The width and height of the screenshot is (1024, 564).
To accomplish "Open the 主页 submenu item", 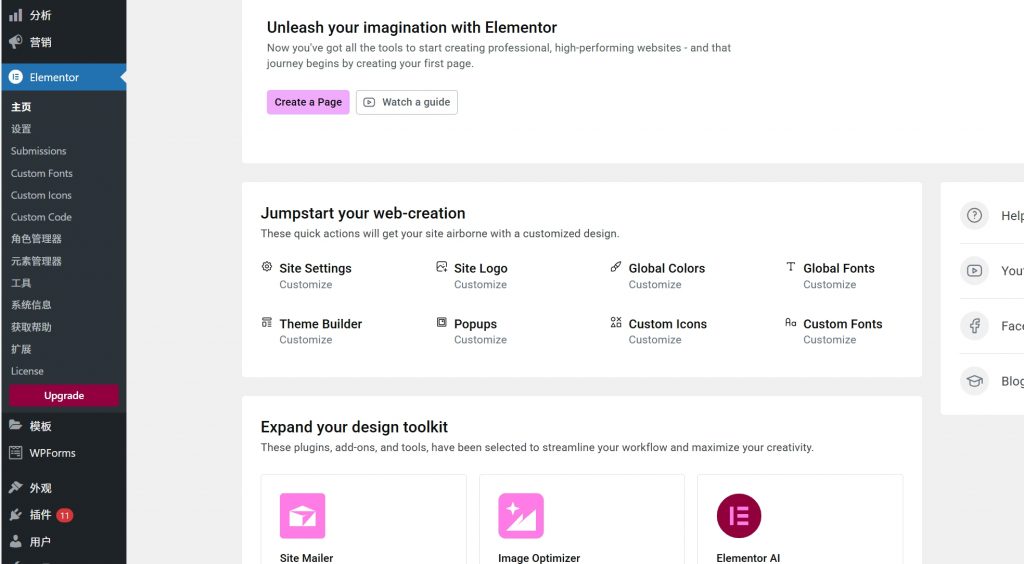I will click(x=21, y=106).
